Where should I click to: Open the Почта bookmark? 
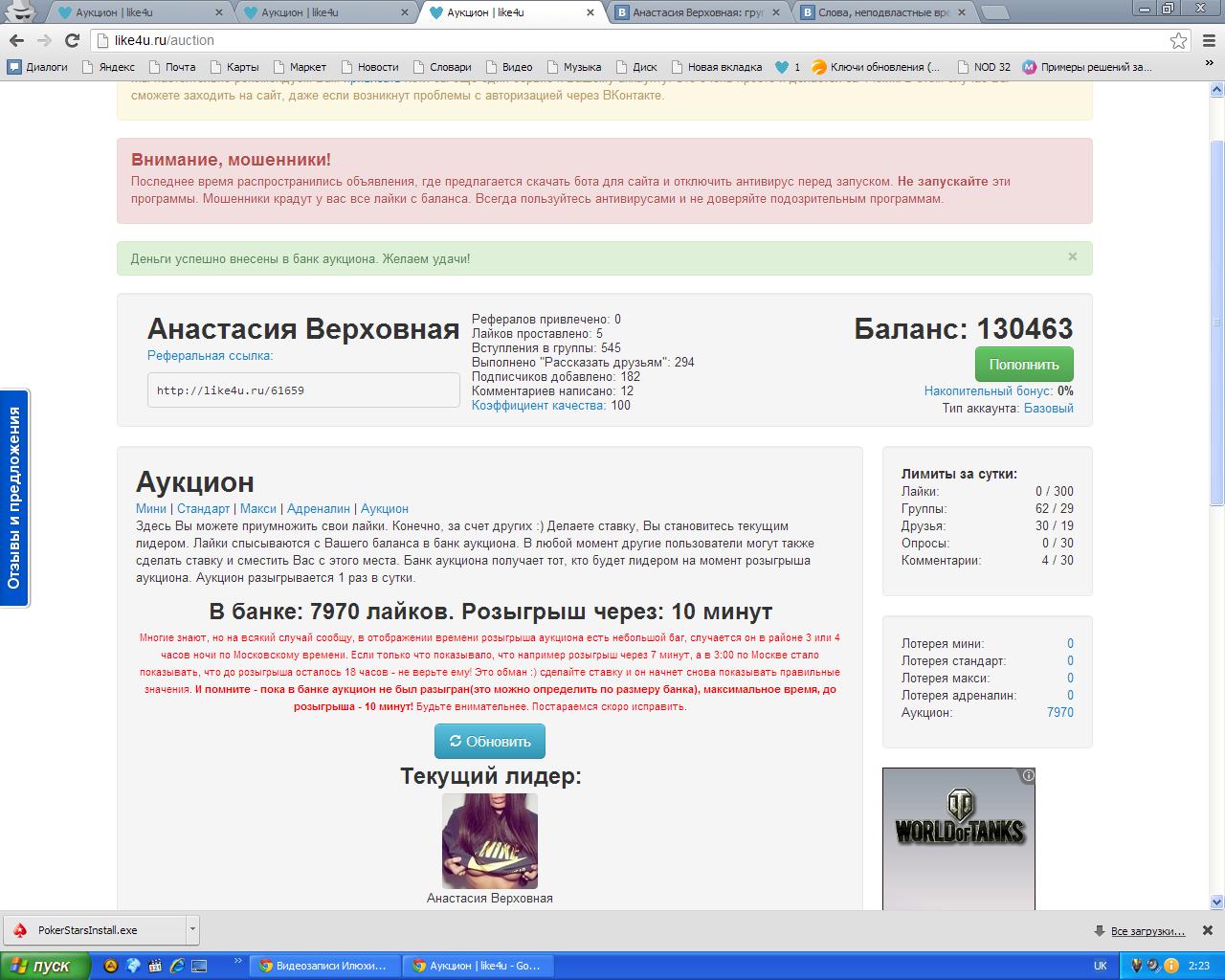171,67
